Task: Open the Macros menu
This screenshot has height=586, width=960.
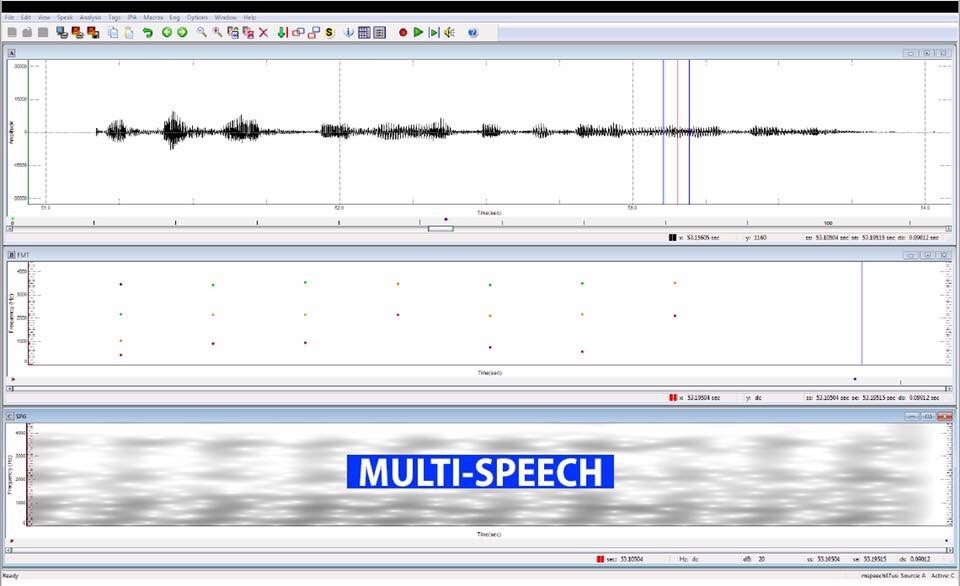Action: [153, 17]
